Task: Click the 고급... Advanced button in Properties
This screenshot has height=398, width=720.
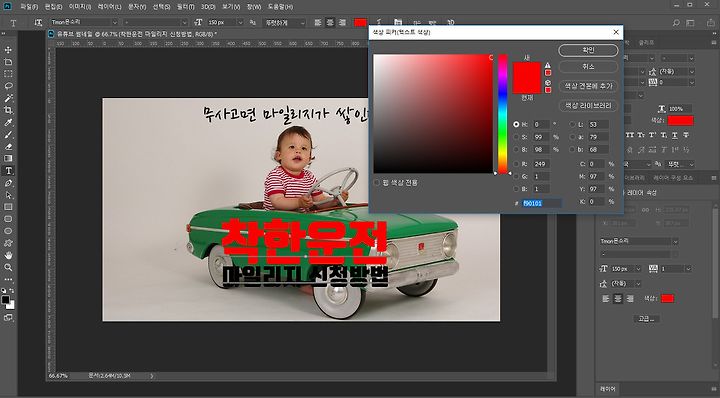Action: click(647, 319)
